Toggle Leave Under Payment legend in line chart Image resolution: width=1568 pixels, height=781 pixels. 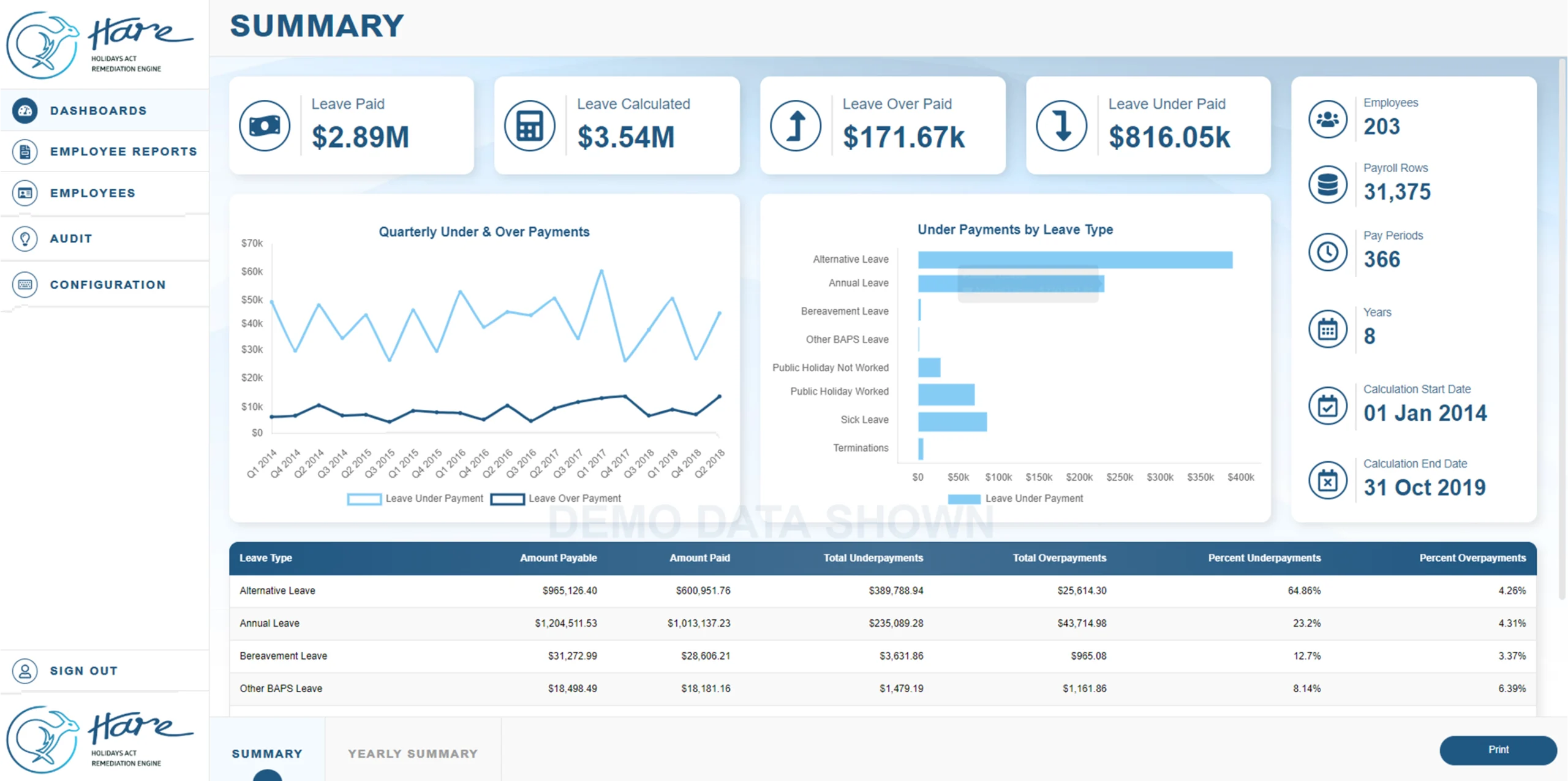[x=415, y=499]
